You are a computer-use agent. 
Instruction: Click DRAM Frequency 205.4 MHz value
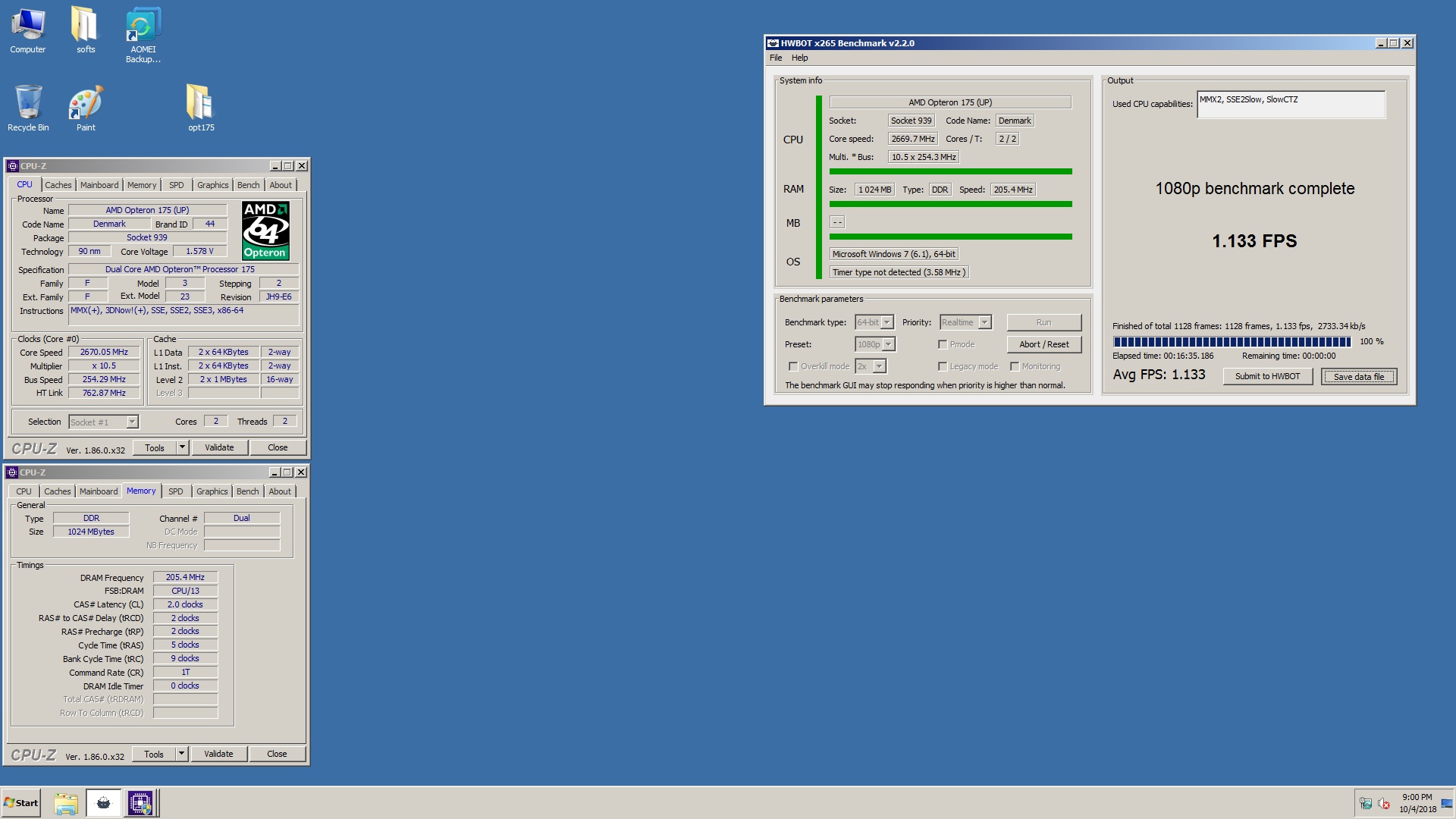tap(185, 577)
